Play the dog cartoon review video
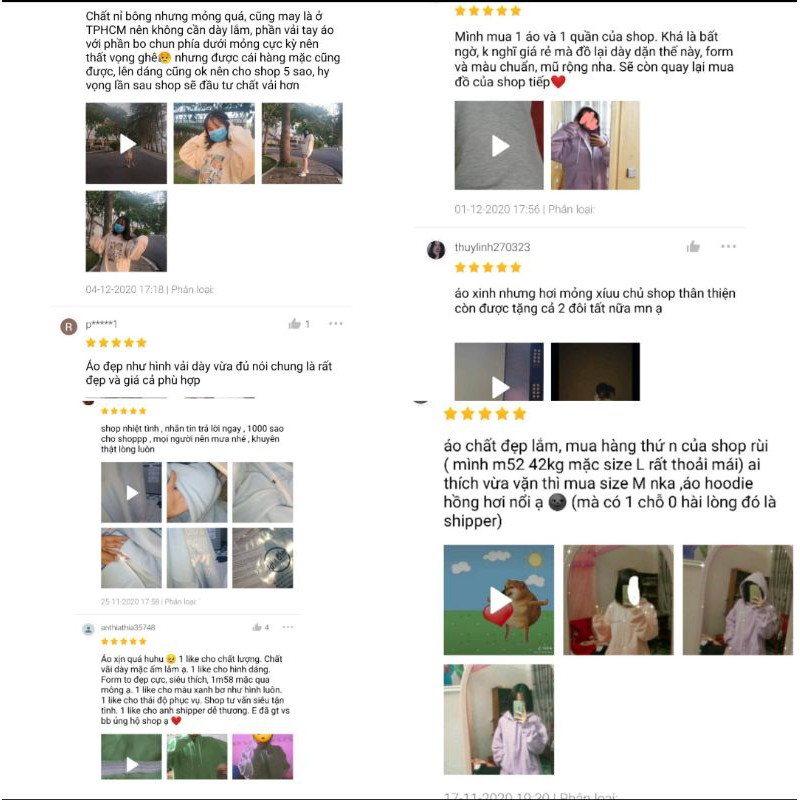 pos(498,600)
